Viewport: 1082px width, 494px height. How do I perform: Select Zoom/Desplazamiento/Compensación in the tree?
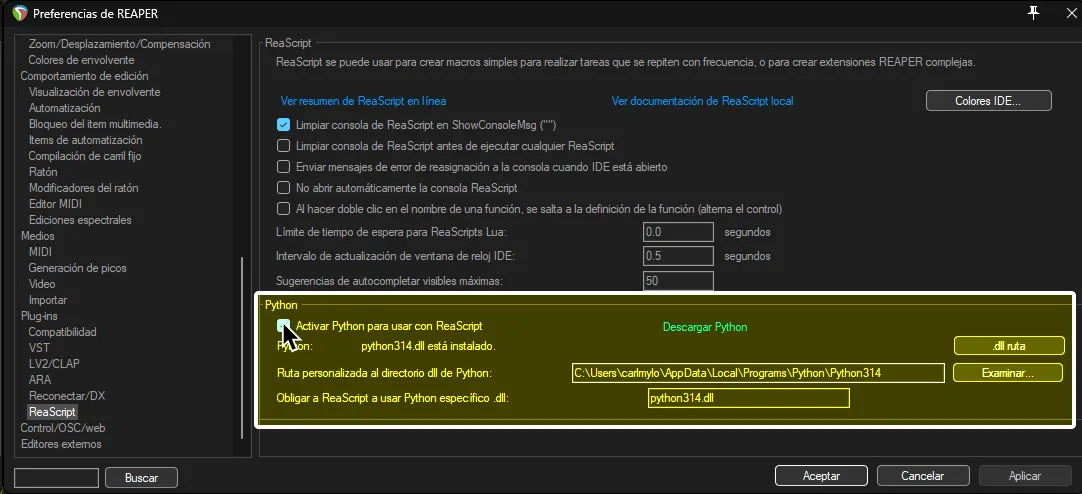coord(119,44)
